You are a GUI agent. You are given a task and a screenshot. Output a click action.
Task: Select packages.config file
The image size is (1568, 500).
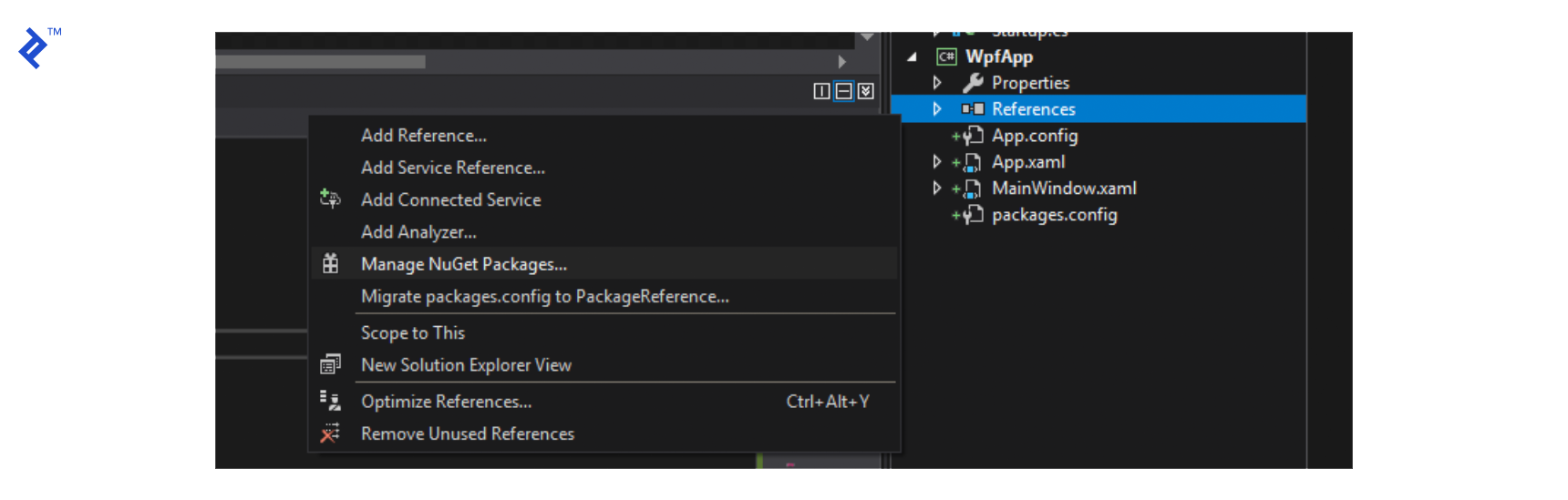pos(1055,215)
